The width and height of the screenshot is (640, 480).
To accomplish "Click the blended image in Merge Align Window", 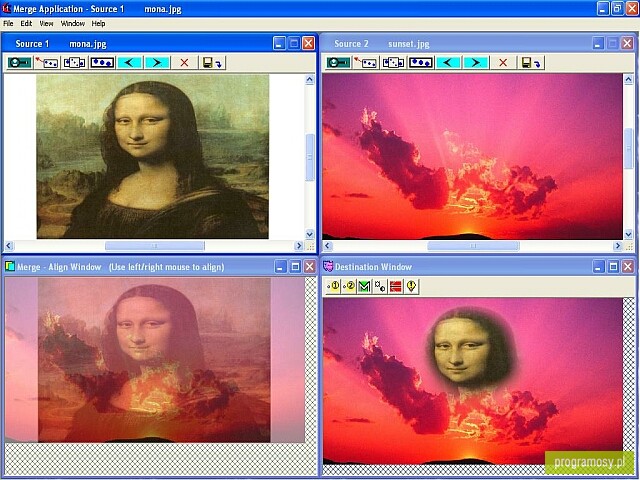I will tap(154, 360).
